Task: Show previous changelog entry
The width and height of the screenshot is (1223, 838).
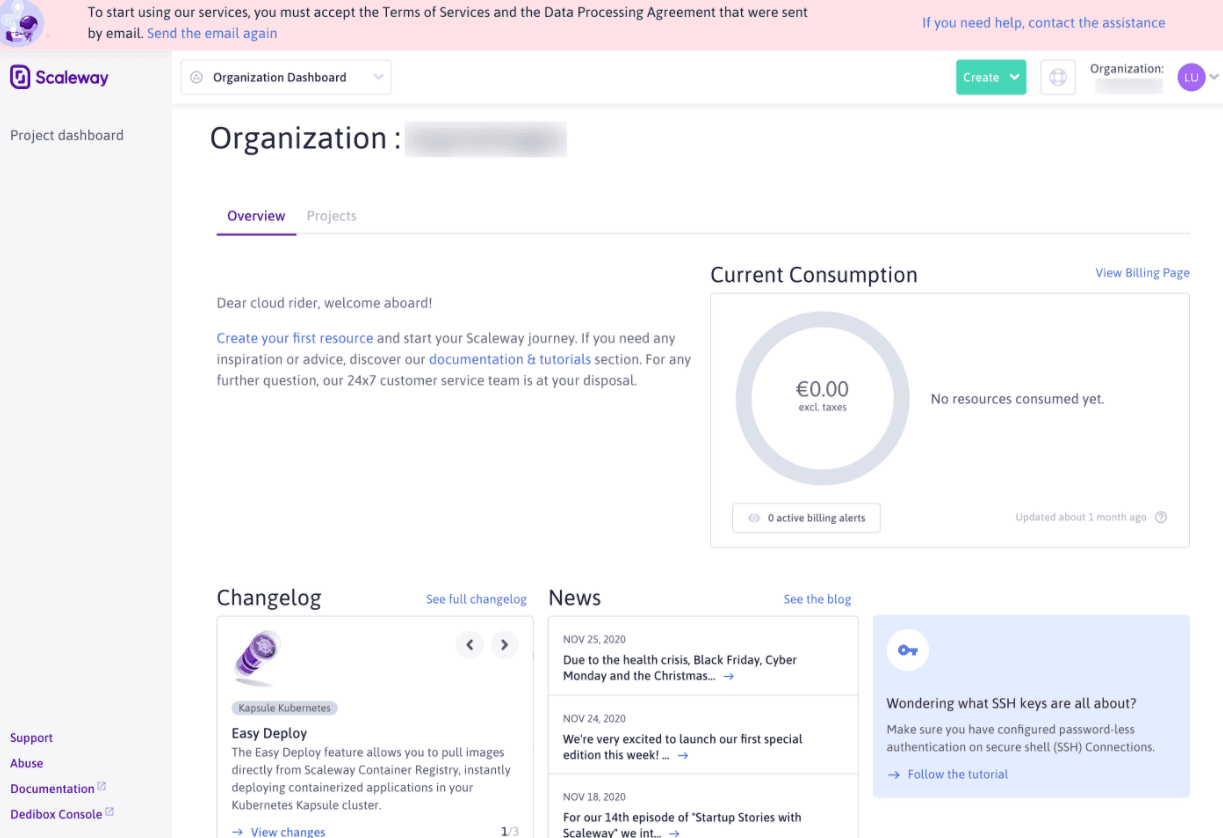Action: pos(470,645)
